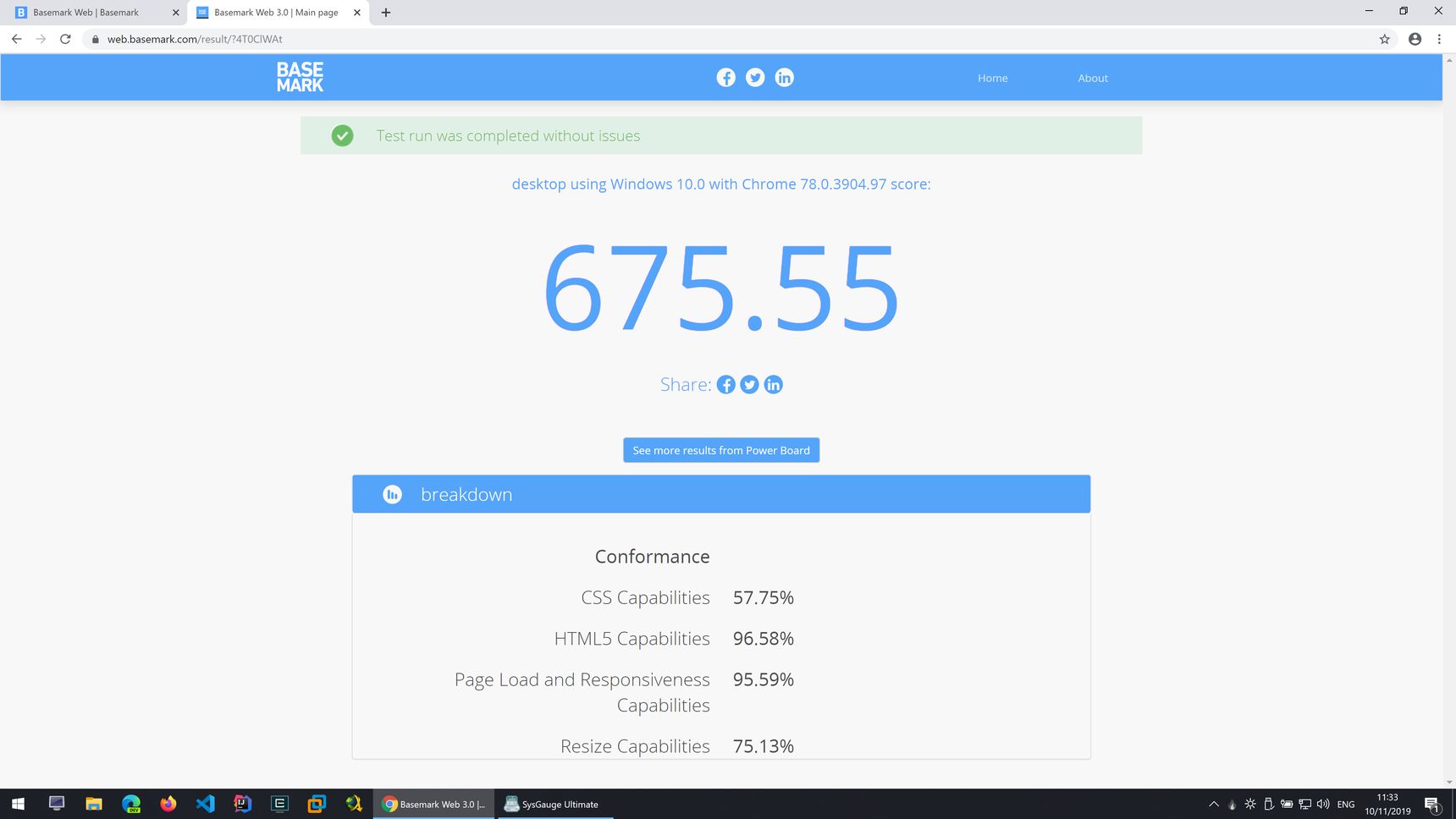Open the notification center
Viewport: 1456px width, 819px height.
point(1432,804)
